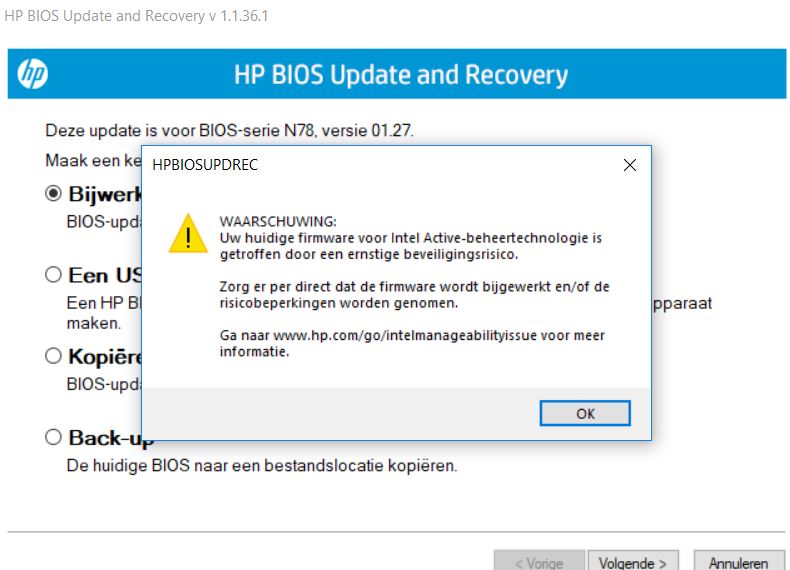The width and height of the screenshot is (790, 570).
Task: Click the Annuleren button
Action: click(739, 561)
